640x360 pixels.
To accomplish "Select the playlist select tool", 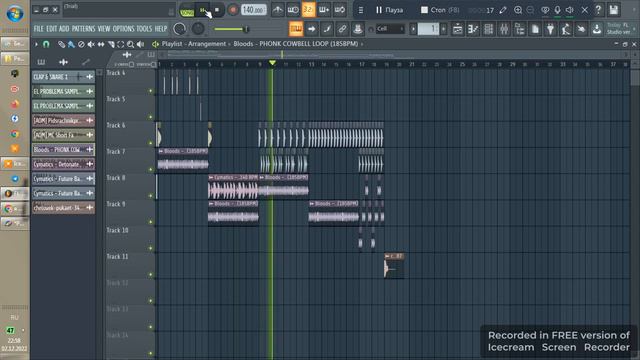I will 120,44.
